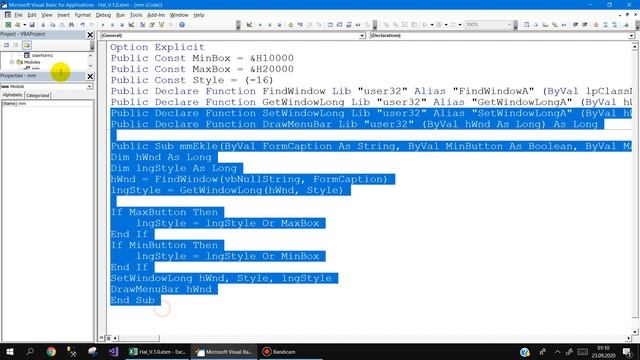This screenshot has height=360, width=640.
Task: Click the Uncomment Block icon in Edit toolbar
Action: click(615, 25)
